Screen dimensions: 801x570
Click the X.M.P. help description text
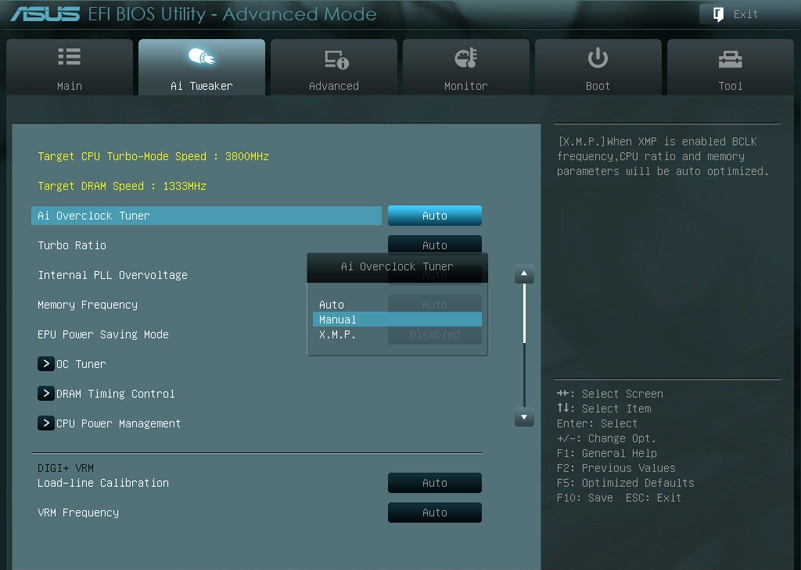[x=663, y=156]
